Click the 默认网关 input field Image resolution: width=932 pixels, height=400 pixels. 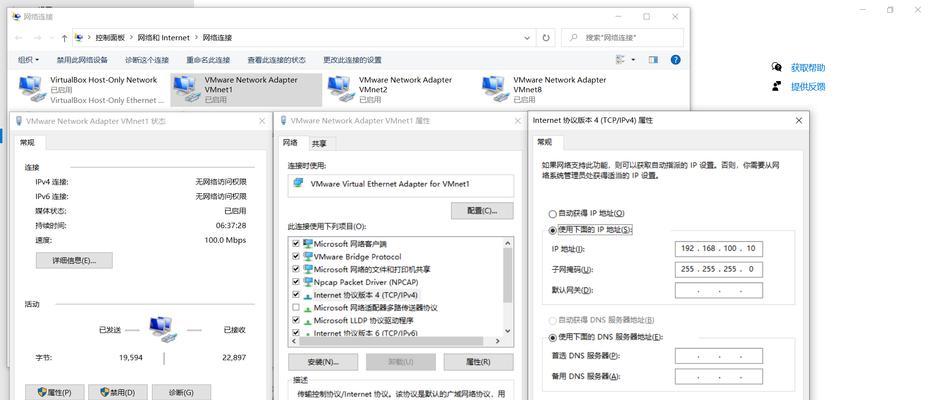tap(719, 291)
